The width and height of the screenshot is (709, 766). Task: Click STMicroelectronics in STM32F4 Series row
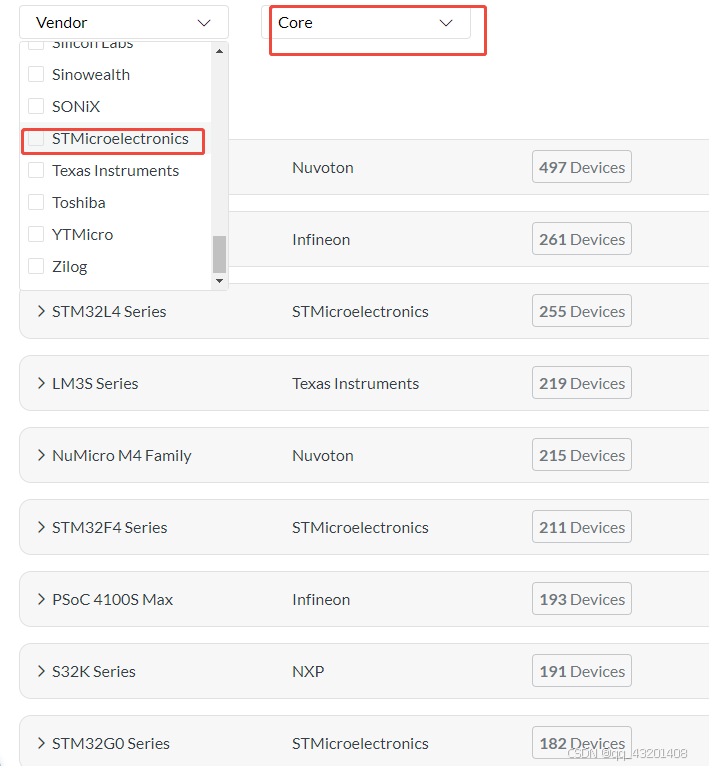[360, 528]
